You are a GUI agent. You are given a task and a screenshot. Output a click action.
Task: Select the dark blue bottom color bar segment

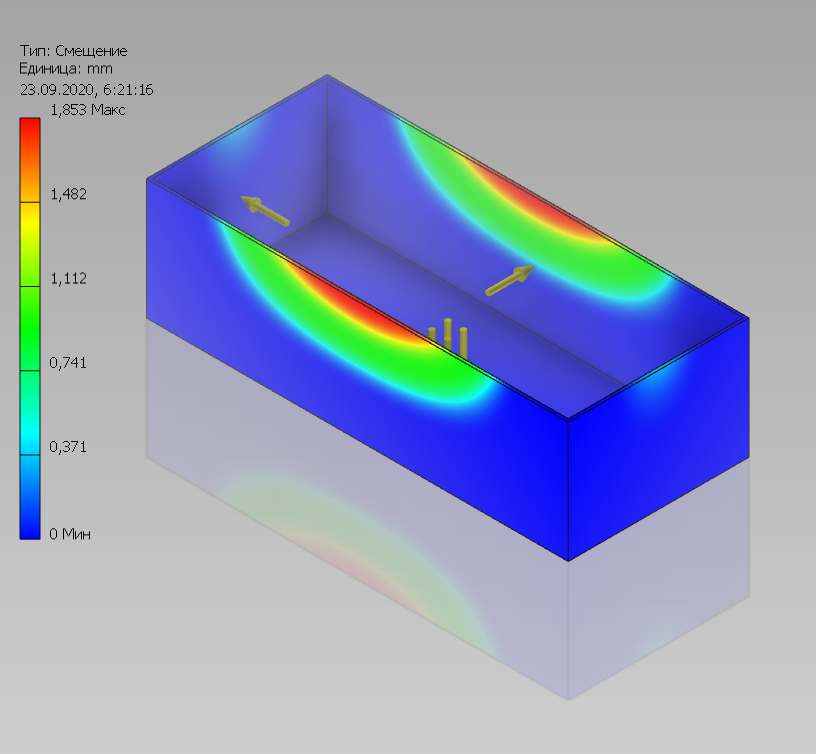[30, 497]
